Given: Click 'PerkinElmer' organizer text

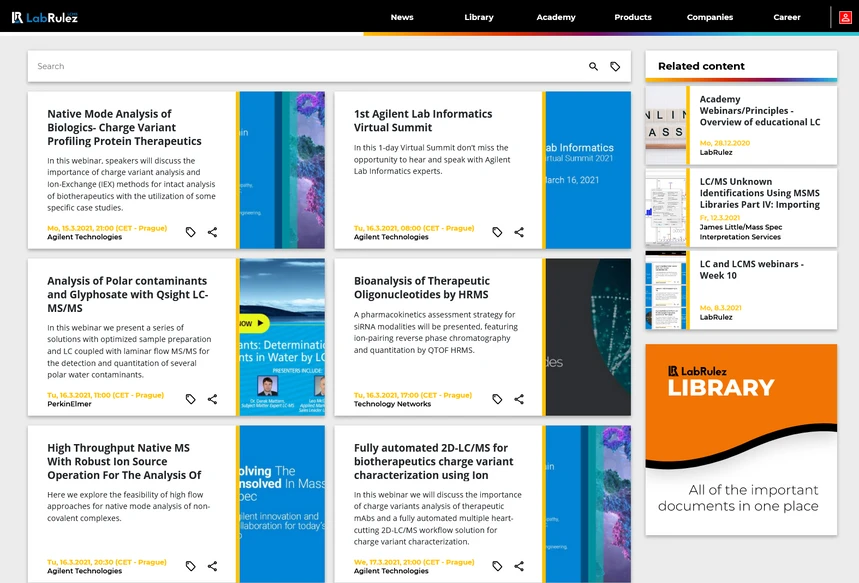Looking at the screenshot, I should coord(69,404).
